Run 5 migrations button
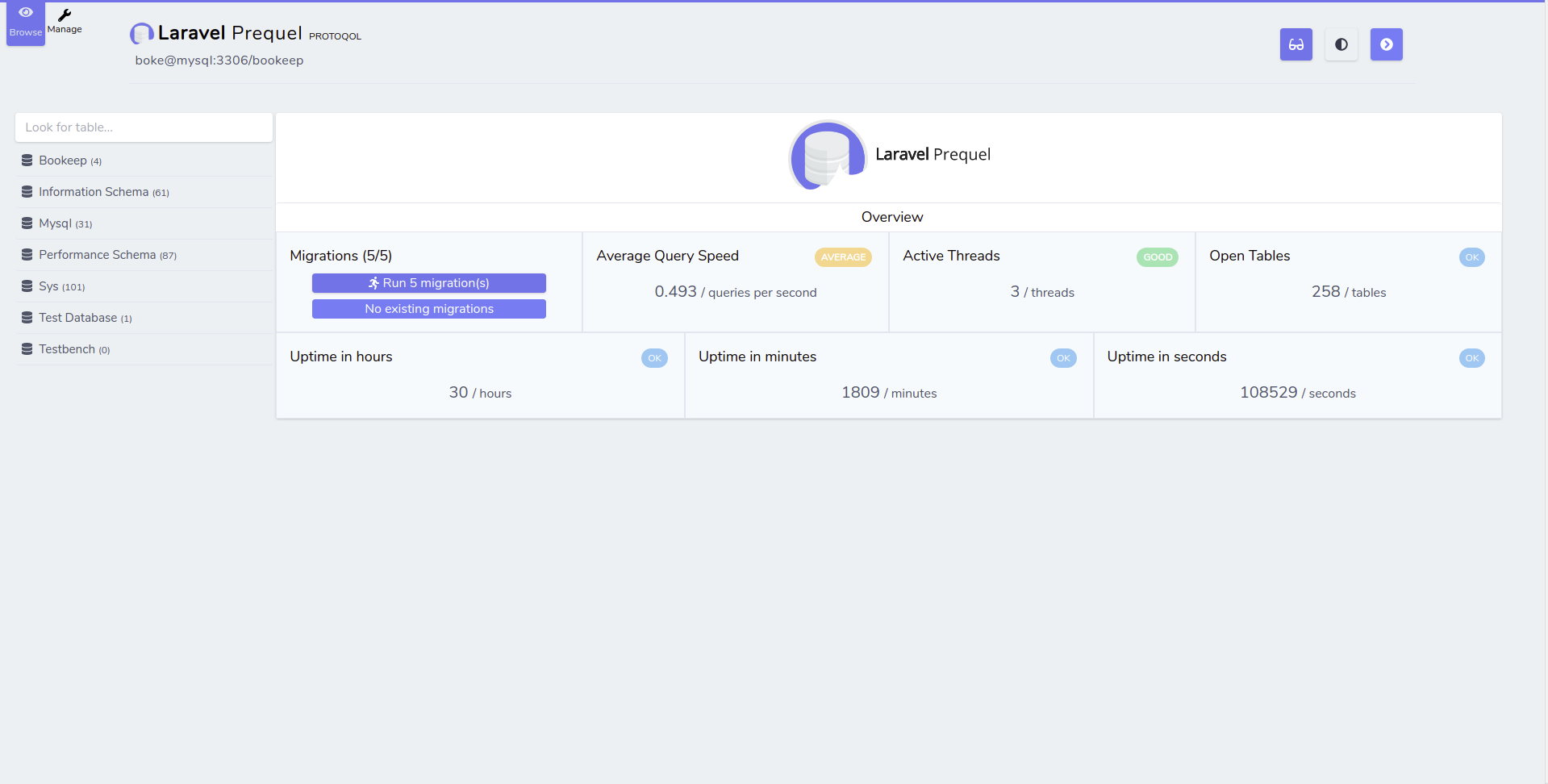 click(429, 283)
